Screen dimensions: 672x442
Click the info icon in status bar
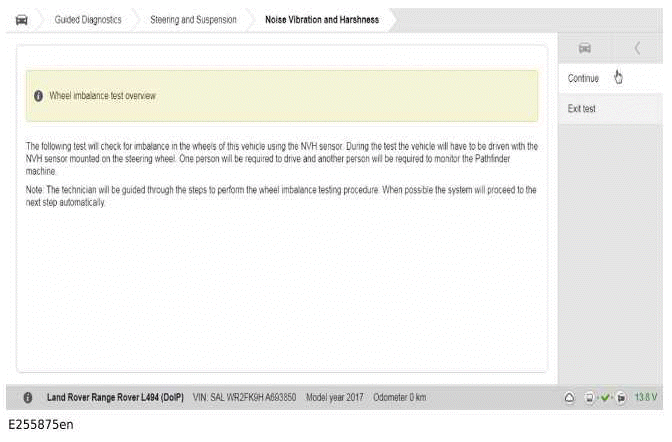tap(27, 397)
